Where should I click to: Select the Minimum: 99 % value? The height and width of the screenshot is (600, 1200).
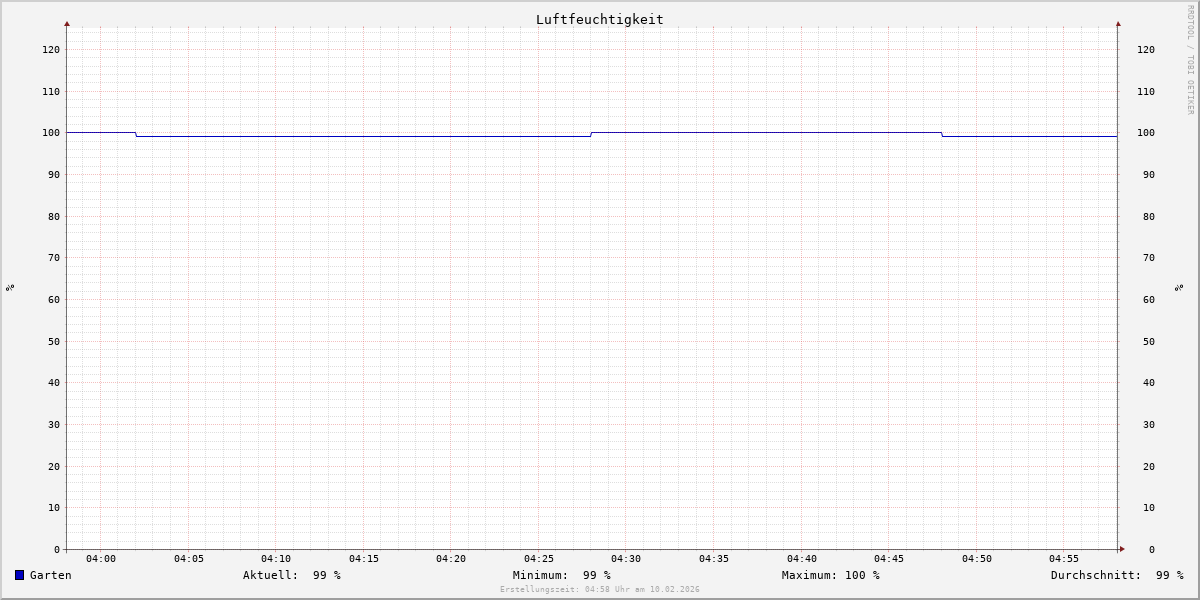(562, 575)
